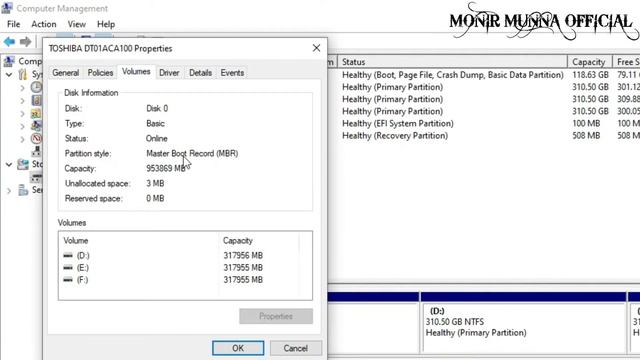Select the Computer Management root node icon
The height and width of the screenshot is (360, 640).
pos(9,62)
